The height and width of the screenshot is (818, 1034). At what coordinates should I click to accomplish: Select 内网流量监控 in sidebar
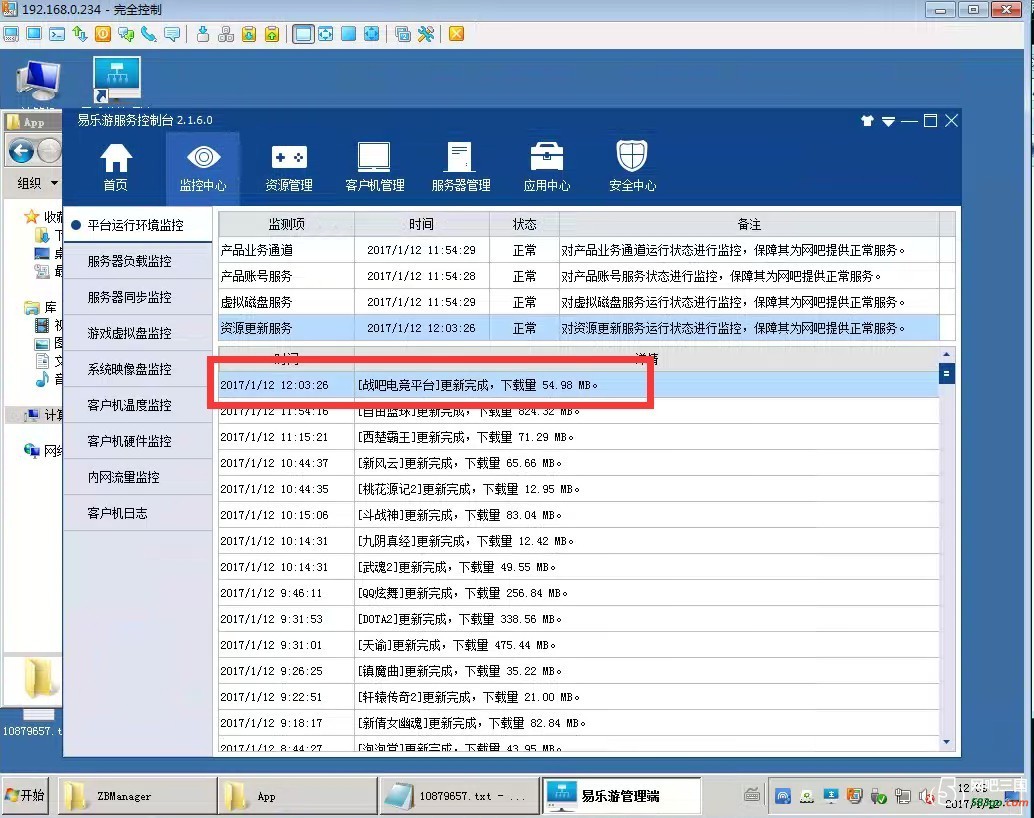click(138, 477)
